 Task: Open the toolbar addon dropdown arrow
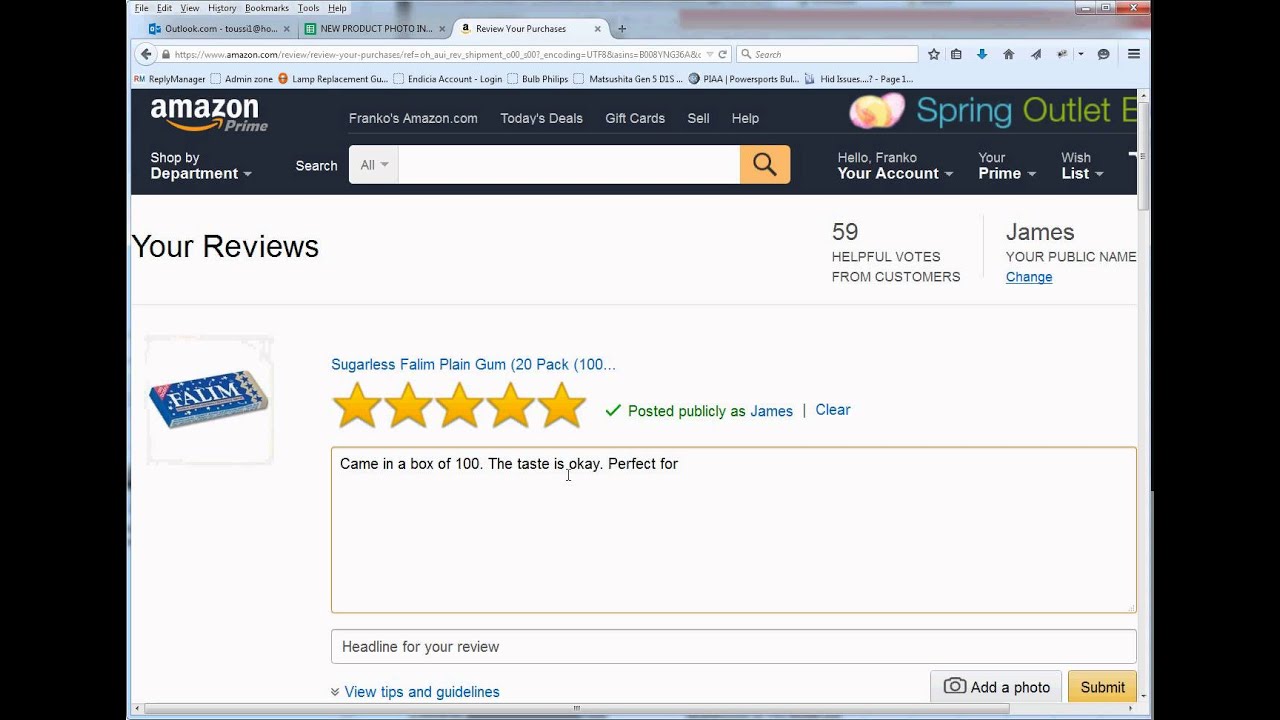(x=1080, y=54)
